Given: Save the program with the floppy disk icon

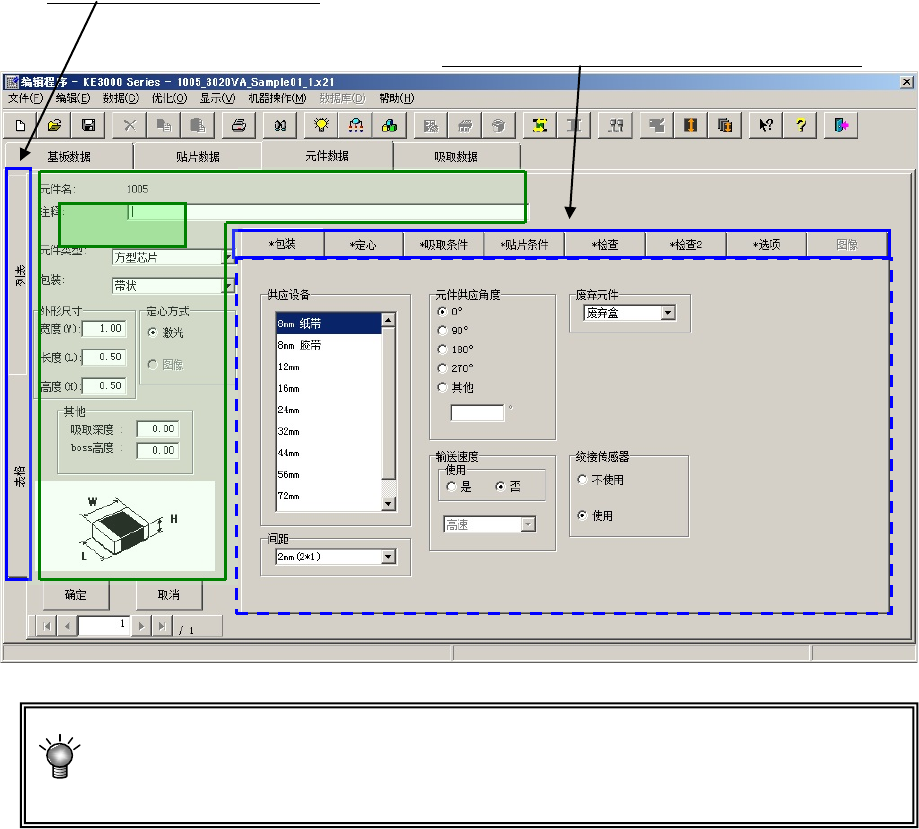Looking at the screenshot, I should click(88, 125).
